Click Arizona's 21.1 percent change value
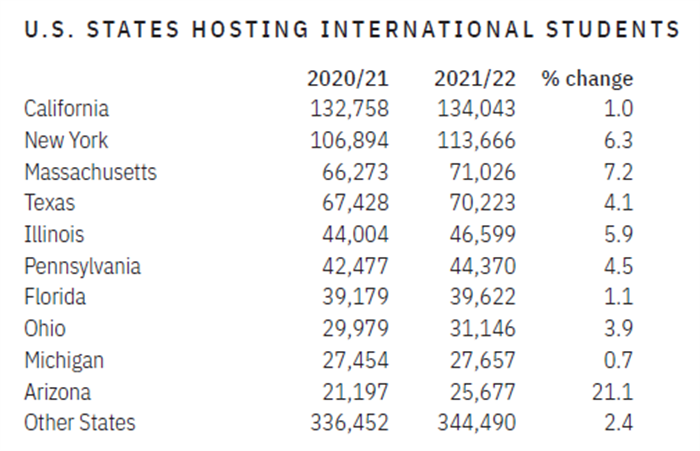This screenshot has height=451, width=700. 612,393
